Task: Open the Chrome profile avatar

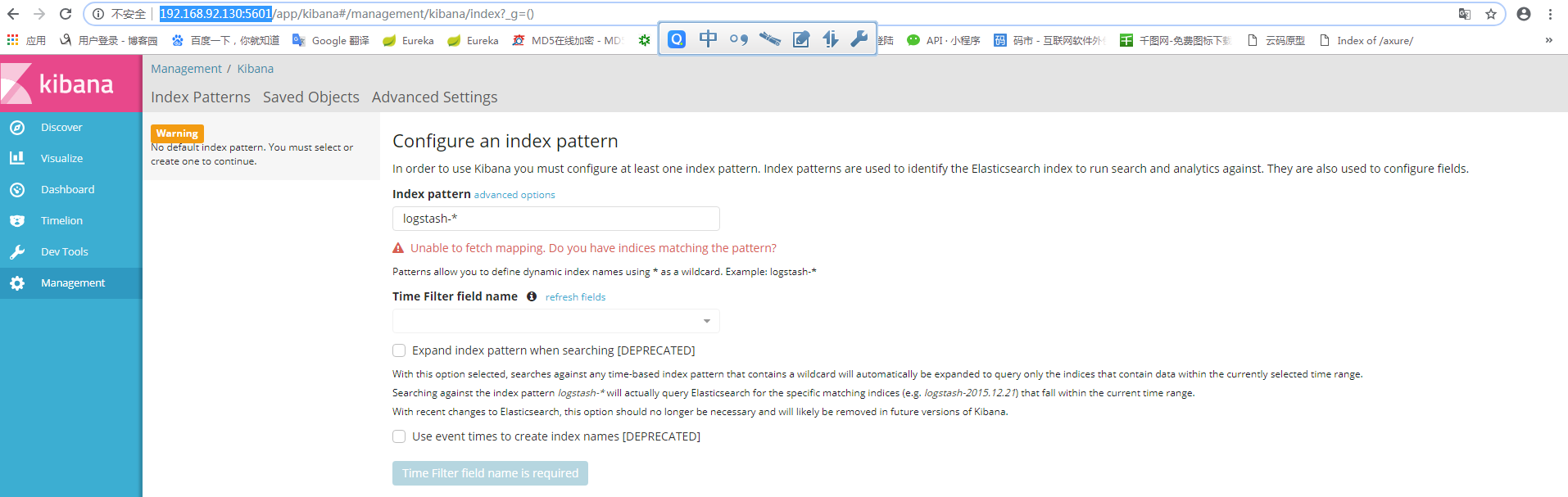Action: 1524,14
